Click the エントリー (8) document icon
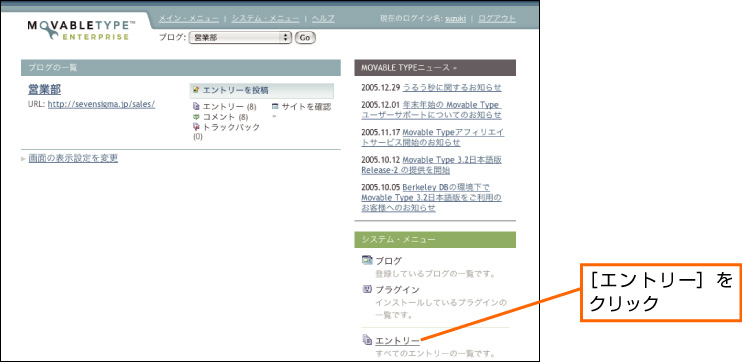The width and height of the screenshot is (742, 362). tap(196, 107)
